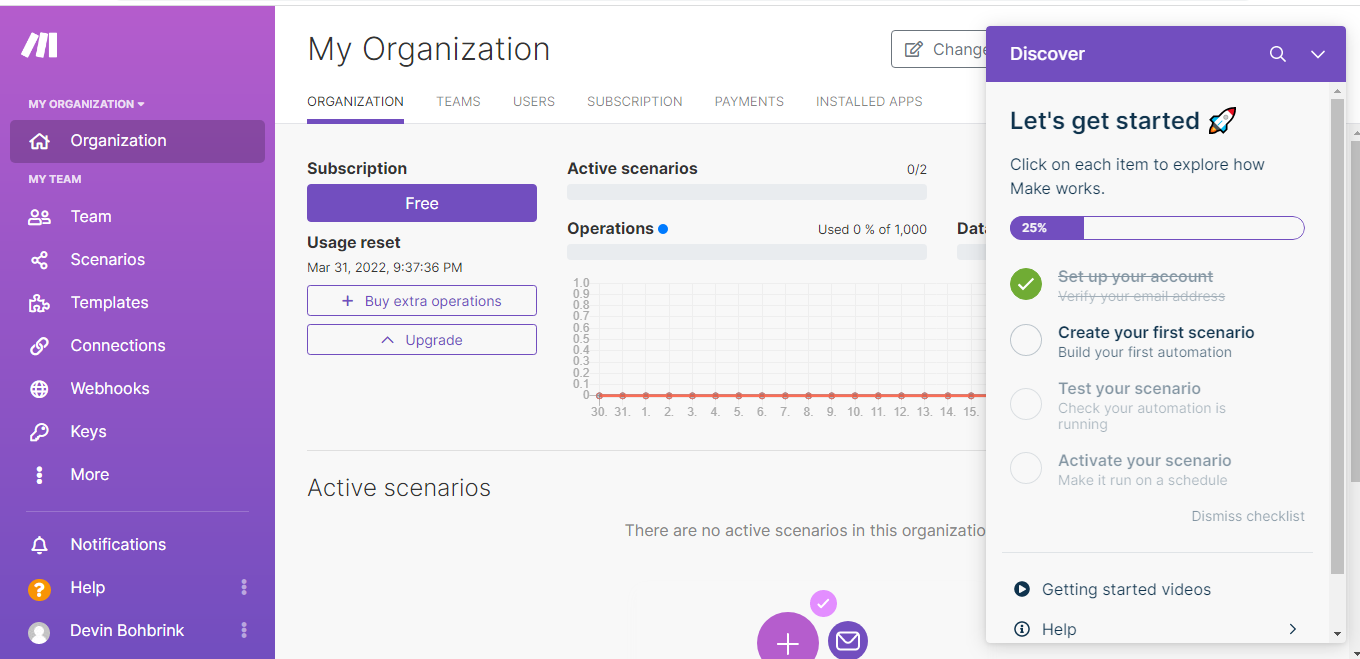
Task: Click the Team people icon
Action: pos(39,217)
